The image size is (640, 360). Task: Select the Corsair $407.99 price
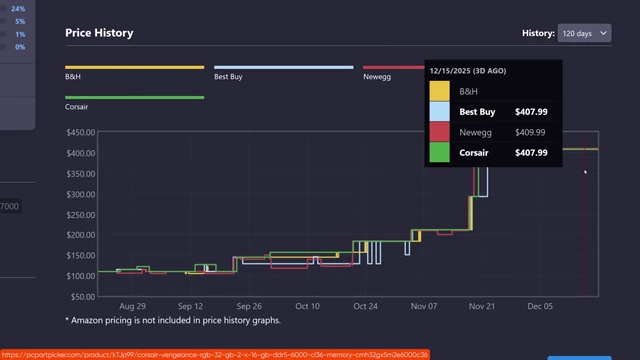click(531, 153)
